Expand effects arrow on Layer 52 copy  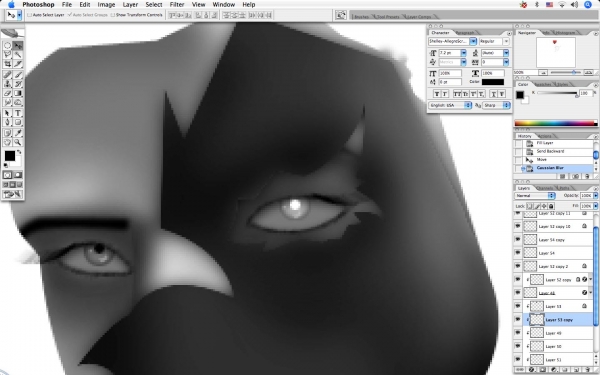(x=591, y=280)
